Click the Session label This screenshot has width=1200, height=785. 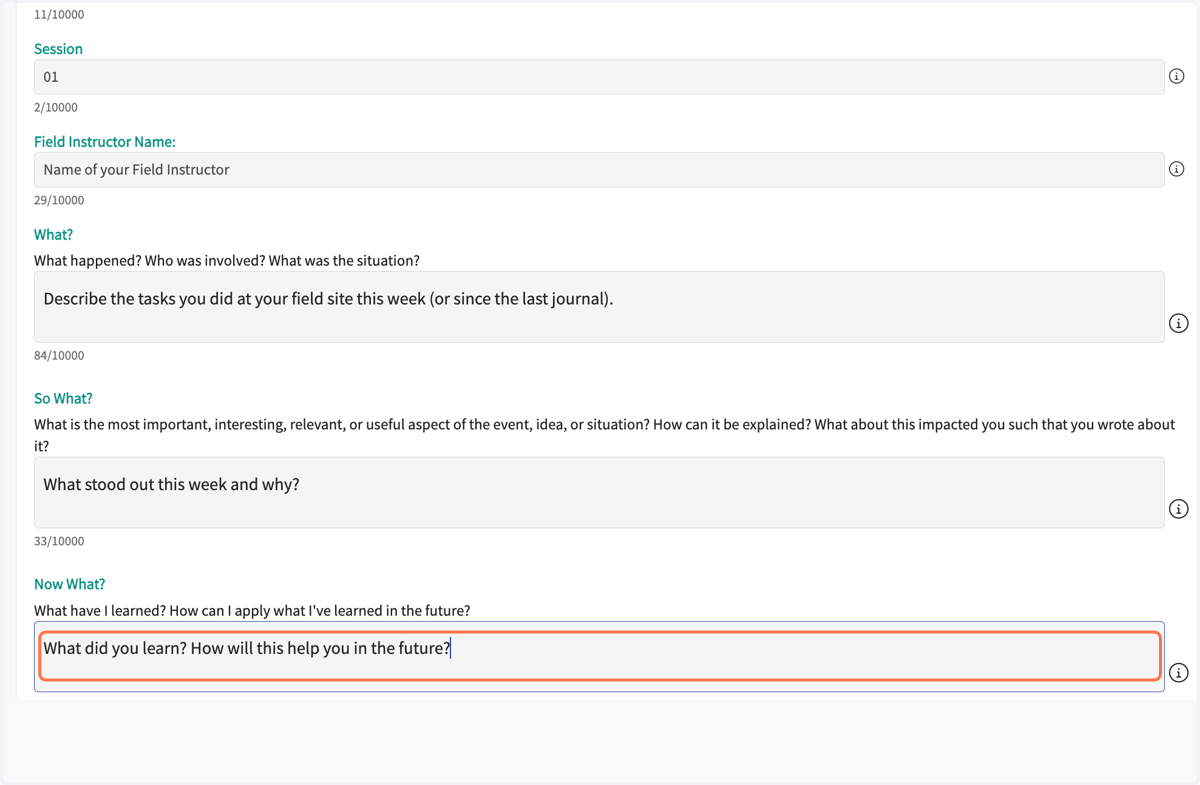point(58,49)
